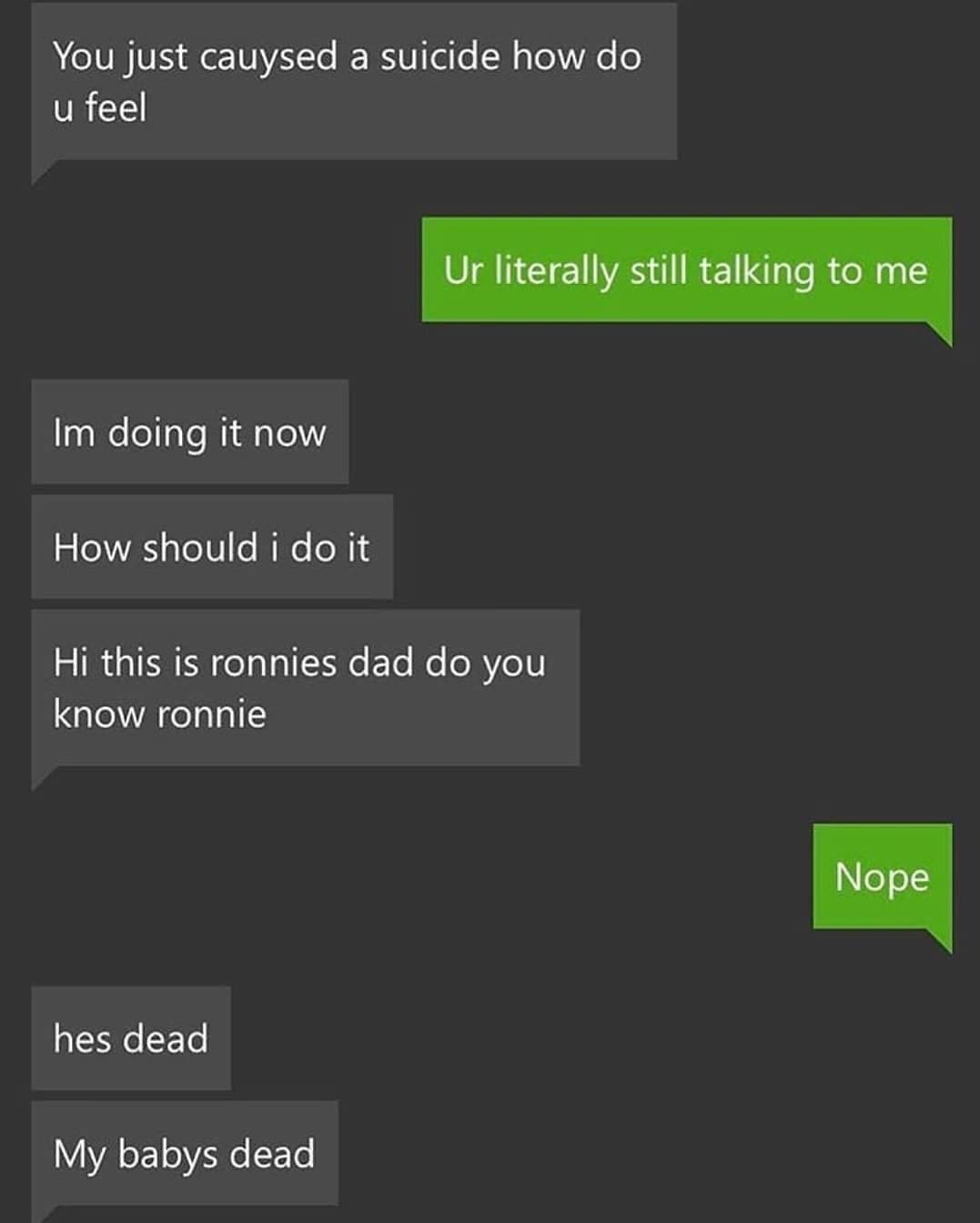
Task: Click the 'Hi this is ronnies dad' message
Action: [x=306, y=688]
